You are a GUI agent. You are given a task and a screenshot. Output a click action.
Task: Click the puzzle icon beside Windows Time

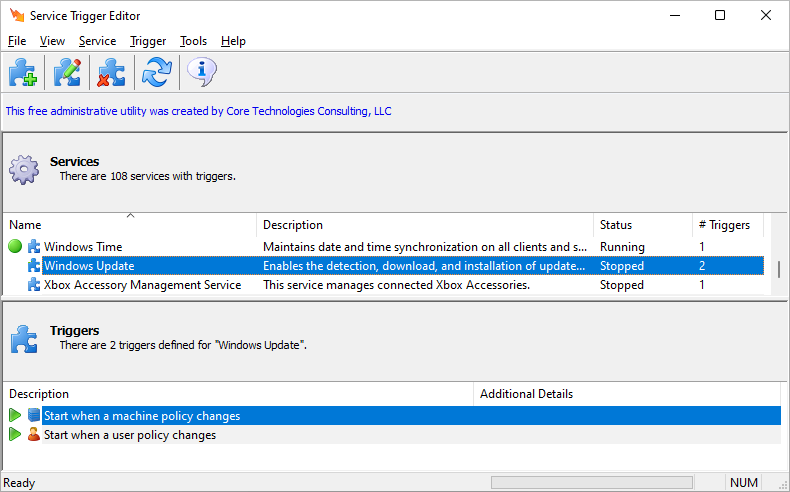(34, 246)
